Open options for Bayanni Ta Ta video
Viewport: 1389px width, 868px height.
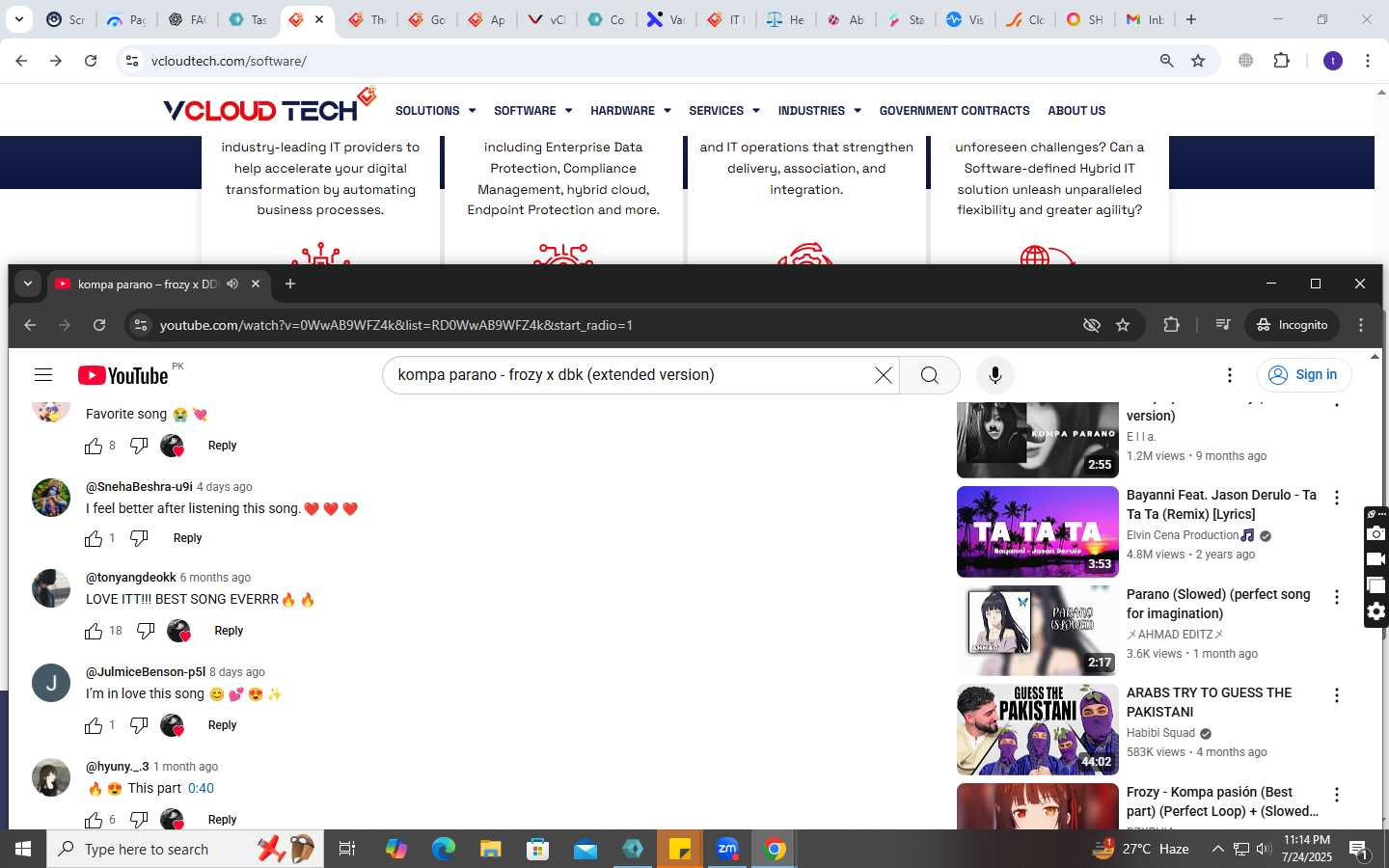[1337, 499]
